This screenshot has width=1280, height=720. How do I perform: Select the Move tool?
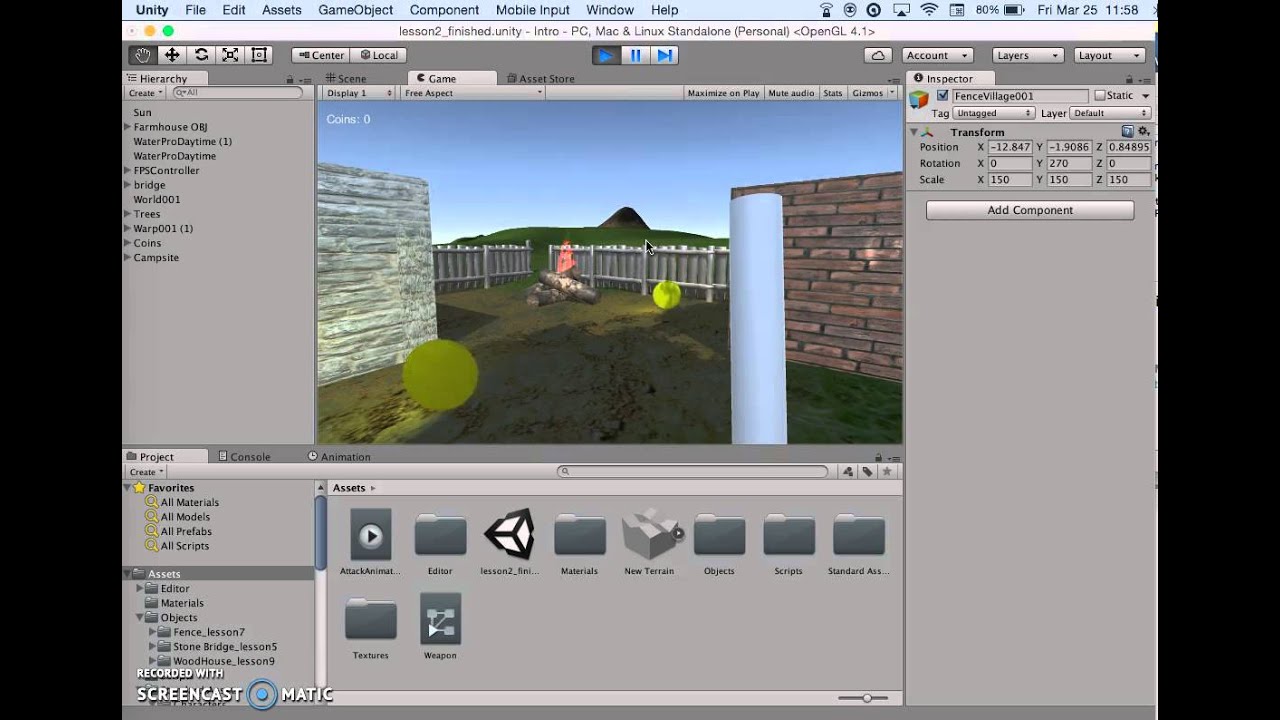click(x=172, y=55)
